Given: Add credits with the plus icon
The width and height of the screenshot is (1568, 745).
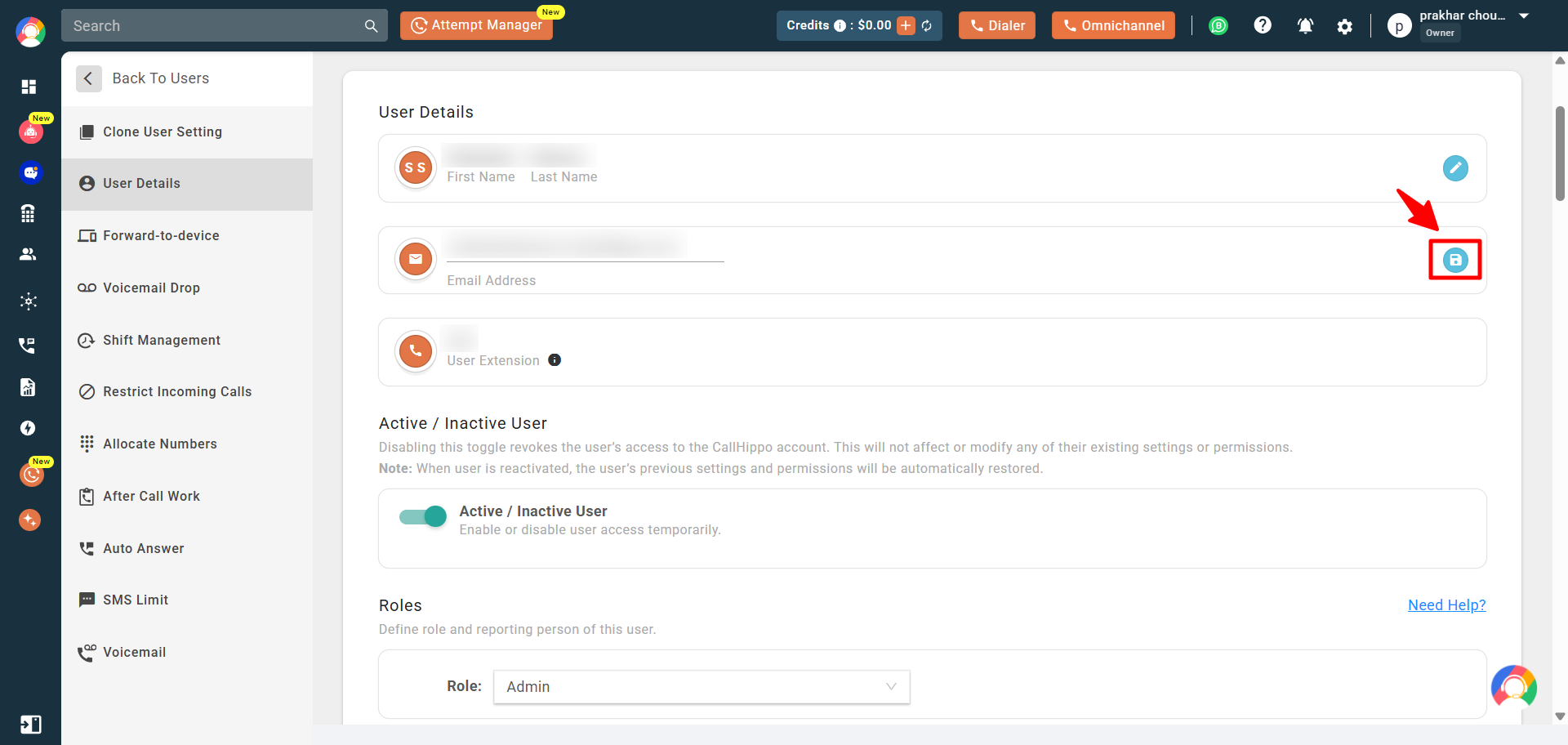Looking at the screenshot, I should coord(906,26).
